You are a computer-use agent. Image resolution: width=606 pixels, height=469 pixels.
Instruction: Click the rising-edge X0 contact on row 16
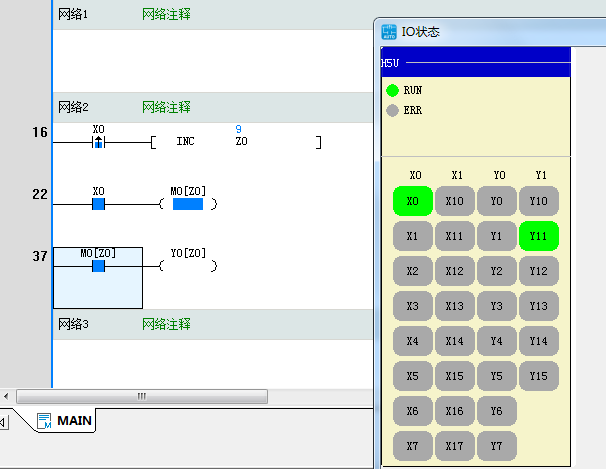coord(98,143)
